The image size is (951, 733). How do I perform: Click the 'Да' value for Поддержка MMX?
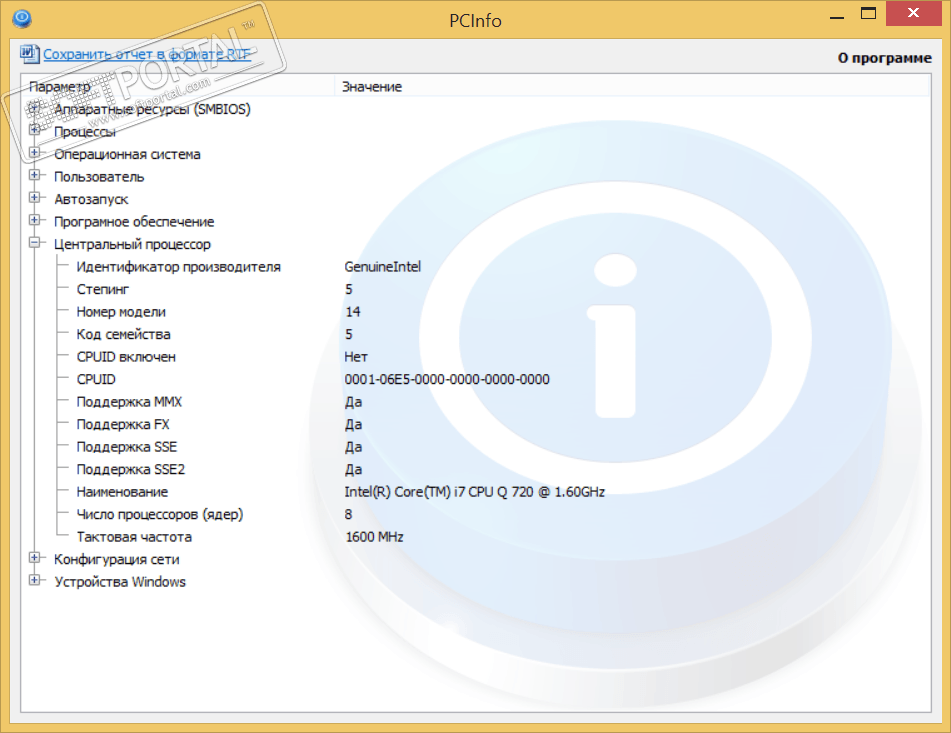click(354, 402)
